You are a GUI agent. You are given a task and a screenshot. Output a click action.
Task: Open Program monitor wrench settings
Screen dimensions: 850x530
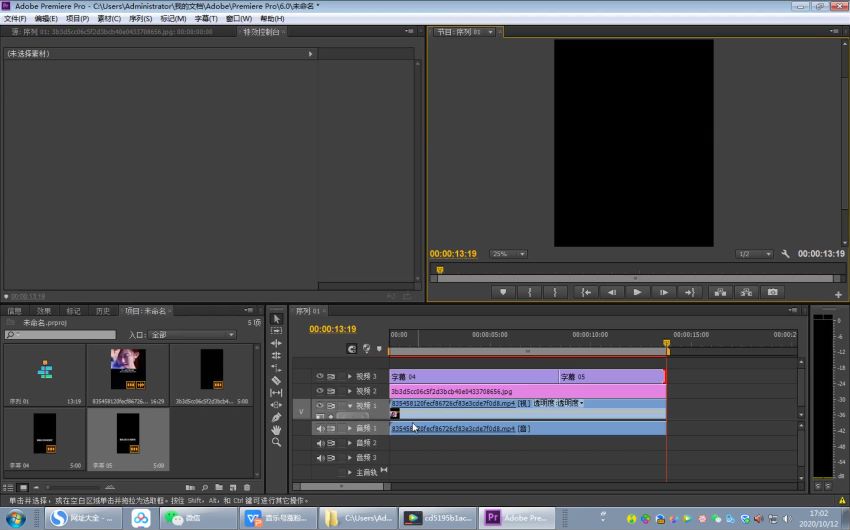click(785, 254)
